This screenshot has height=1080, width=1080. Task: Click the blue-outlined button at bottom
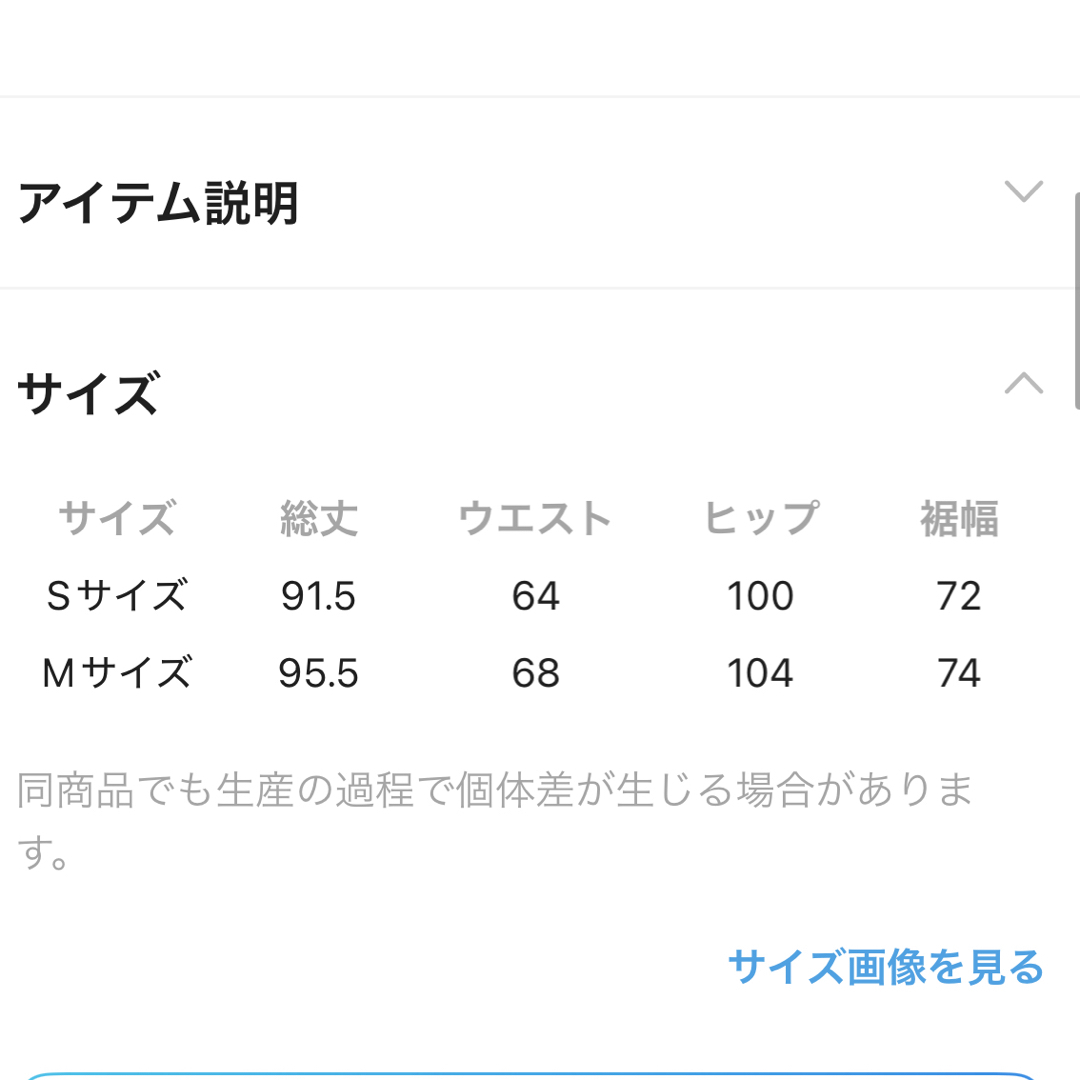[530, 1076]
